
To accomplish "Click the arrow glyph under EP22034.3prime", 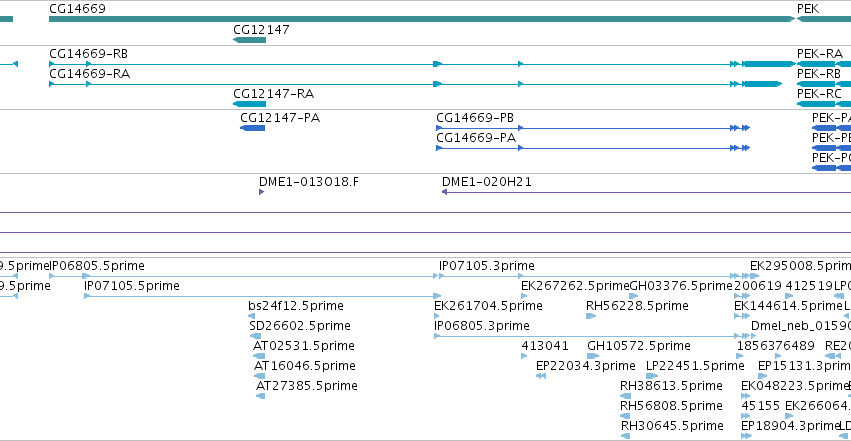I will [x=541, y=376].
